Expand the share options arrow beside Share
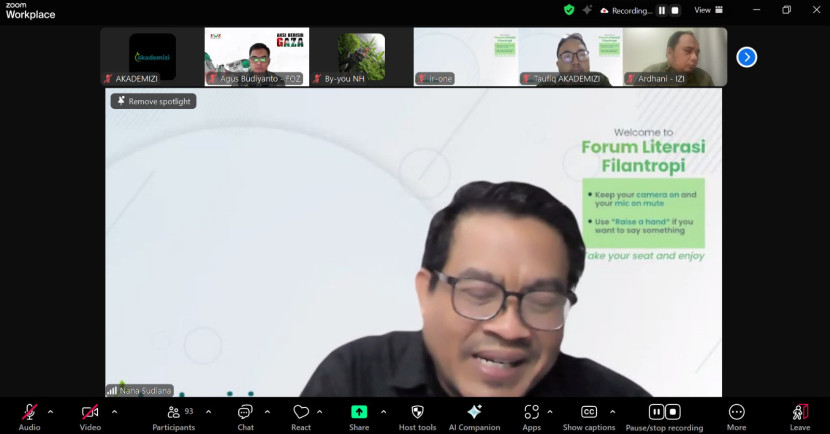 tap(383, 411)
